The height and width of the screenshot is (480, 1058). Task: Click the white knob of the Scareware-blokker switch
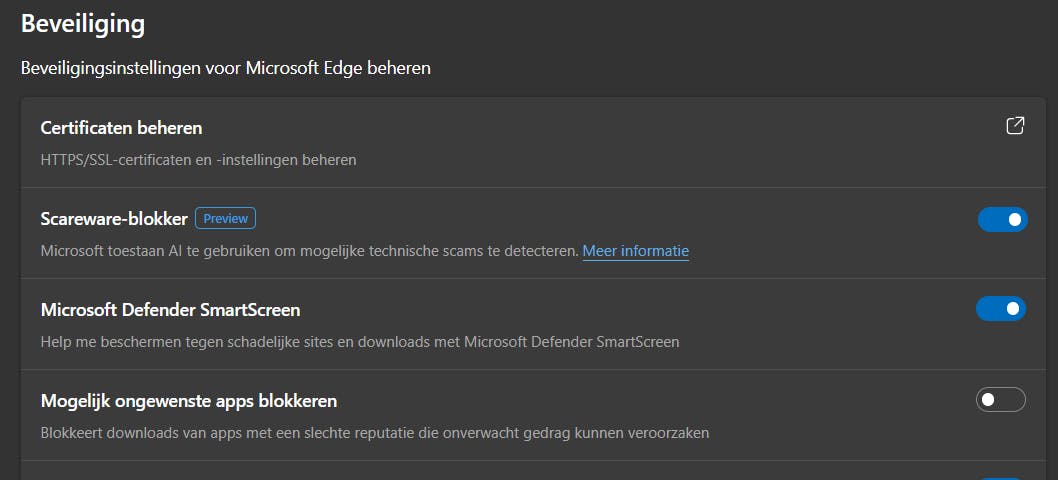coord(1015,219)
